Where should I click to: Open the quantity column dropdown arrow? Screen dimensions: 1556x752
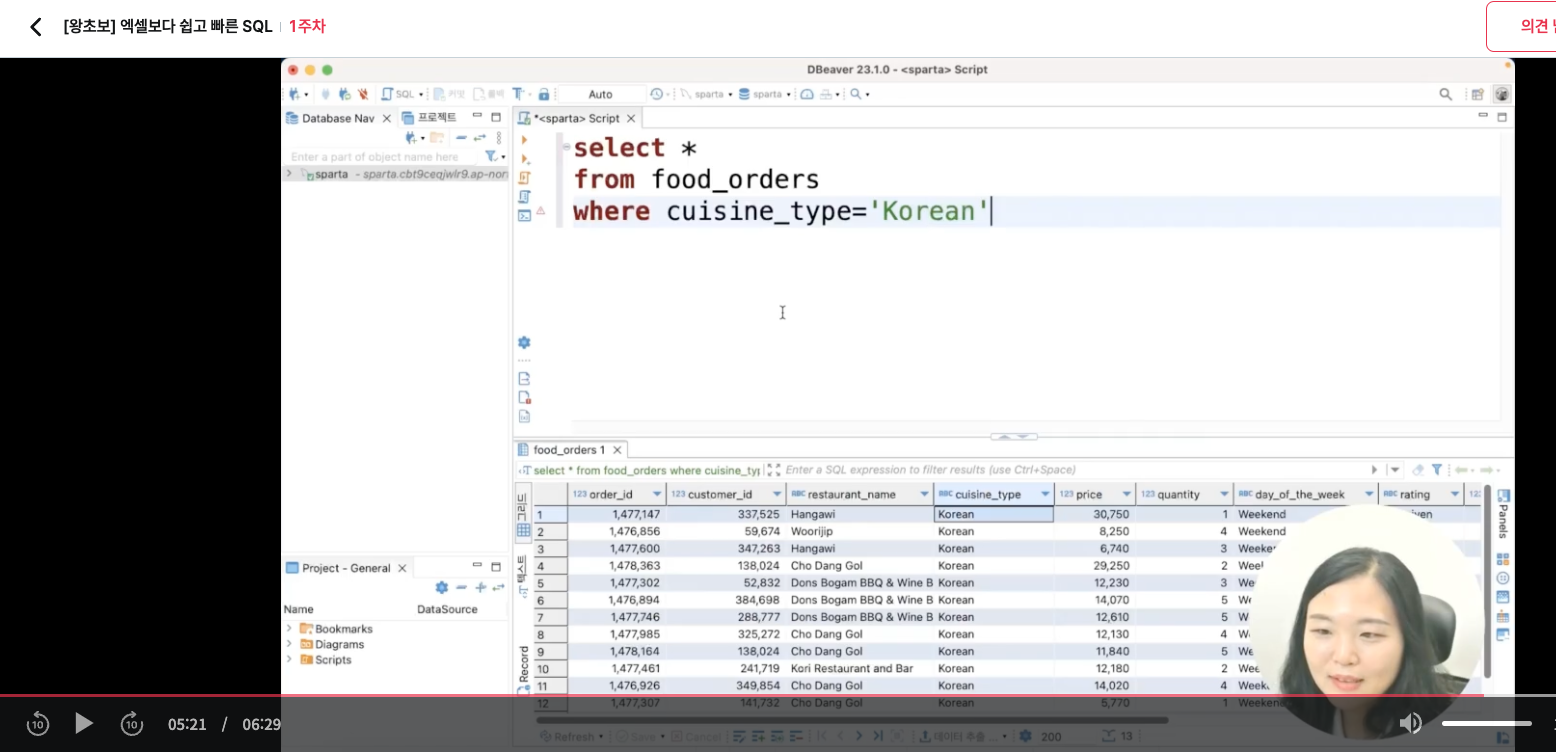tap(1224, 494)
